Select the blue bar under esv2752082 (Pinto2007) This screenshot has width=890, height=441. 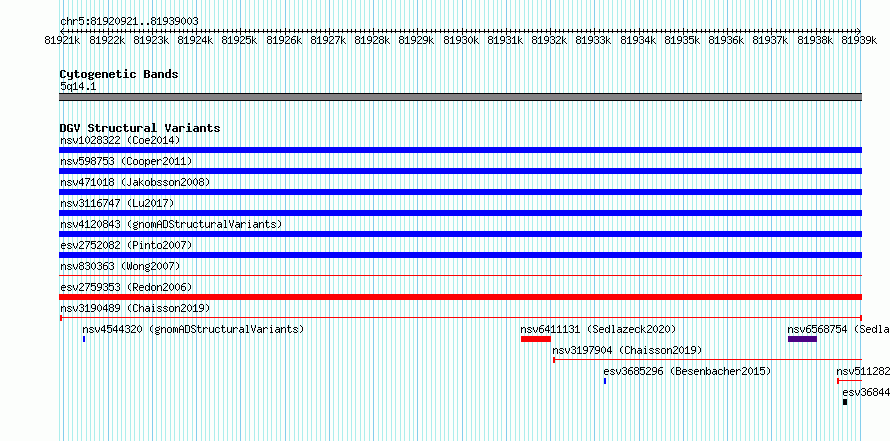[460, 255]
